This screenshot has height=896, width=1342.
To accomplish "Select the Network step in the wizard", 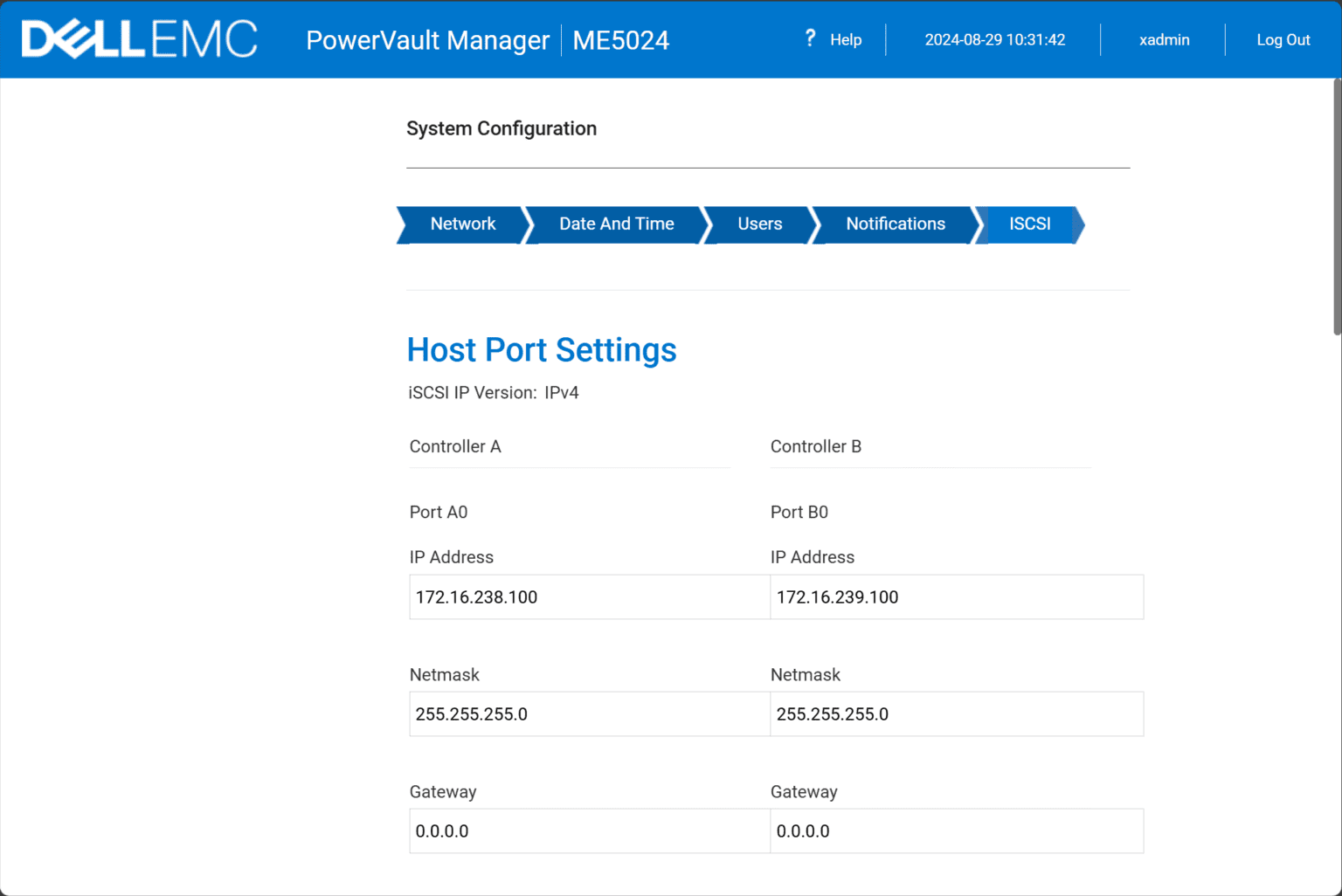I will (x=462, y=224).
